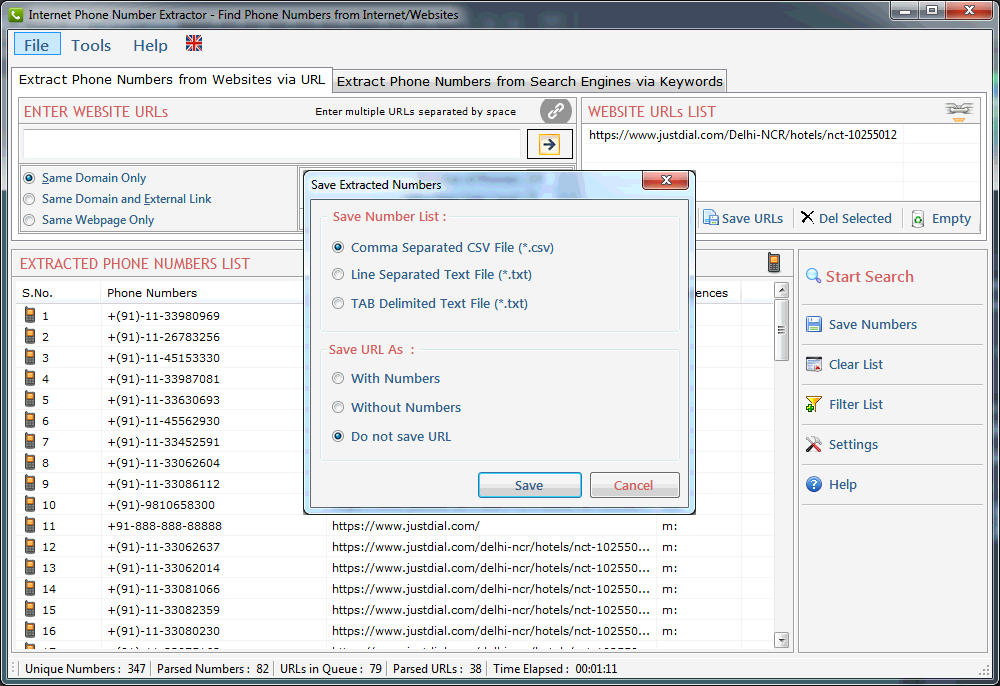Select justdial Delhi-NCR URL in list
Screen dimensions: 1000x686
[743, 135]
